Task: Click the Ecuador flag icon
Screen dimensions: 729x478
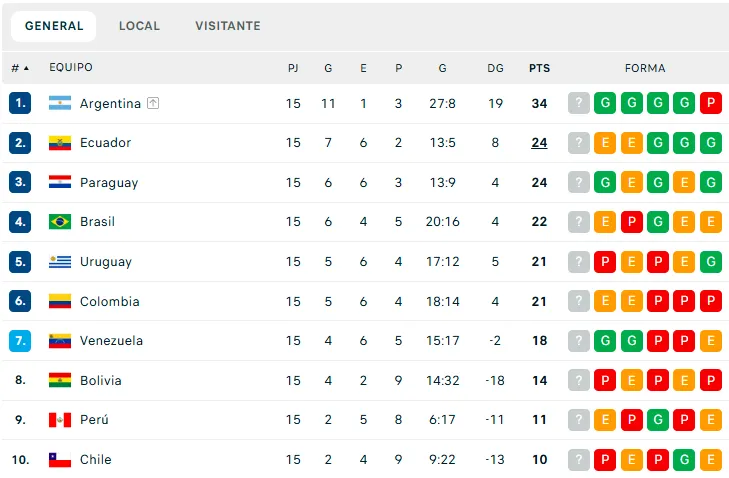Action: click(60, 143)
